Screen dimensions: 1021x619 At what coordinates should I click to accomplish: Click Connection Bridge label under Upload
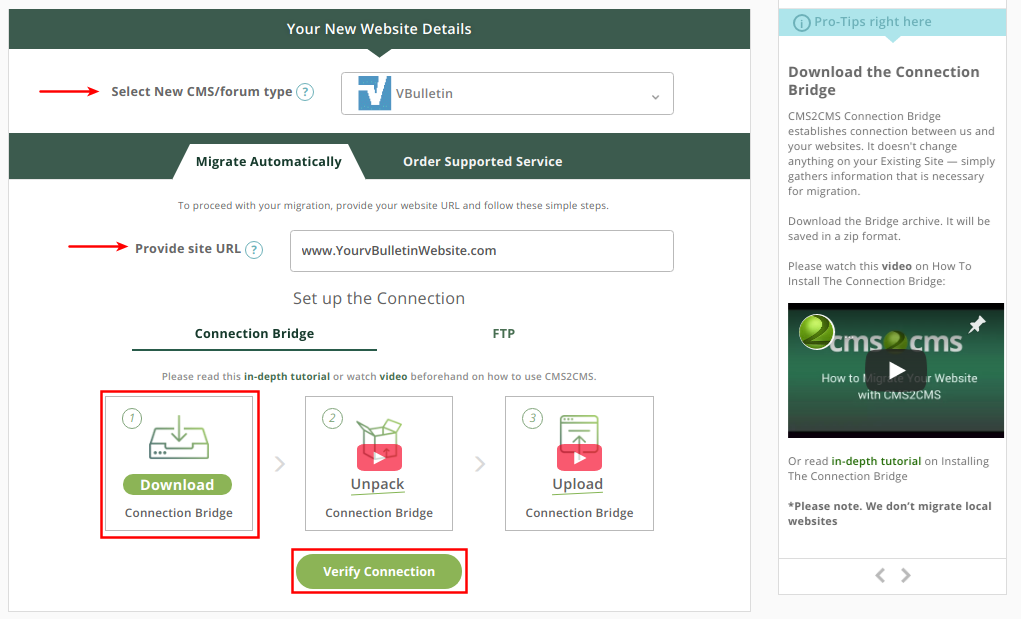pos(580,513)
